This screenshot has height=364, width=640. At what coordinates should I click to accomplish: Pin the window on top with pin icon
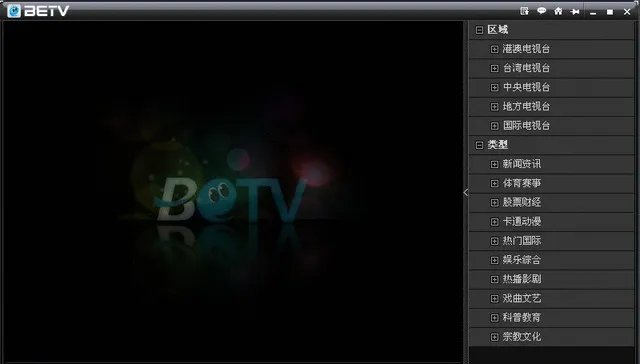pyautogui.click(x=575, y=11)
